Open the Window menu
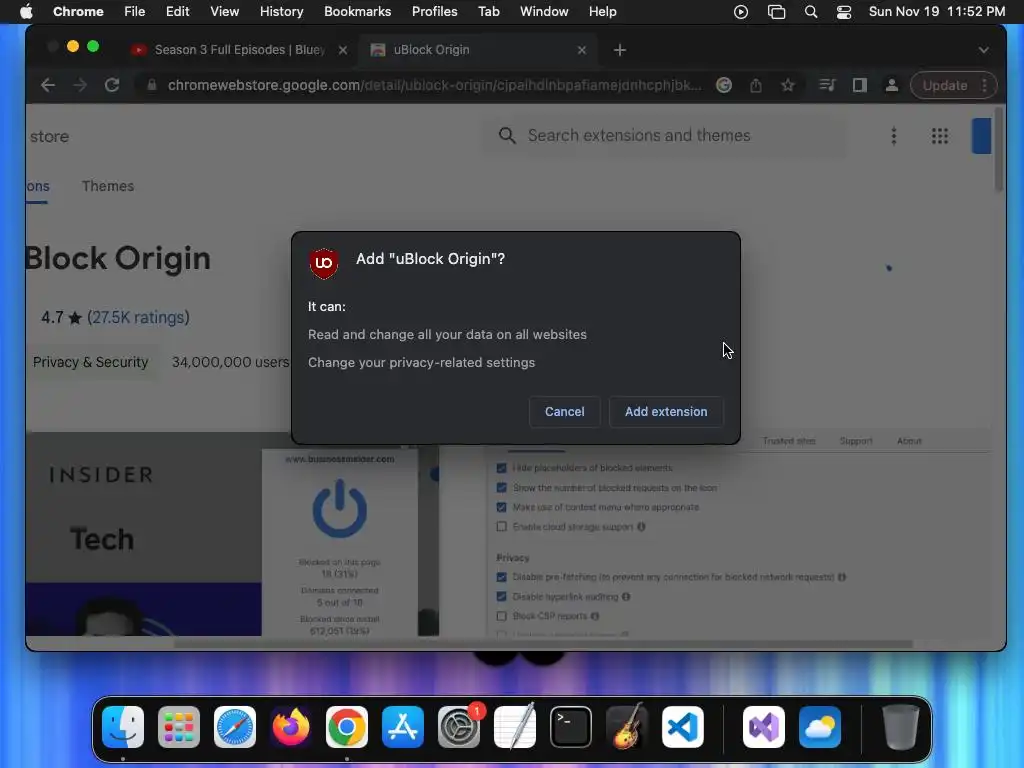The width and height of the screenshot is (1024, 768). pos(543,12)
